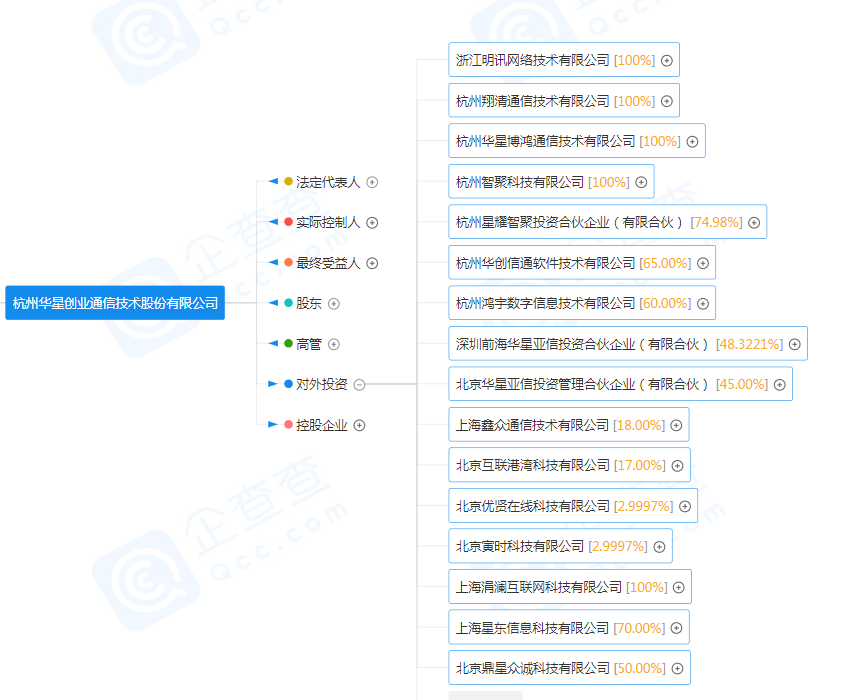
Task: Expand 浙江明讯网络技术有限公司 subsidiaries
Action: tap(665, 59)
